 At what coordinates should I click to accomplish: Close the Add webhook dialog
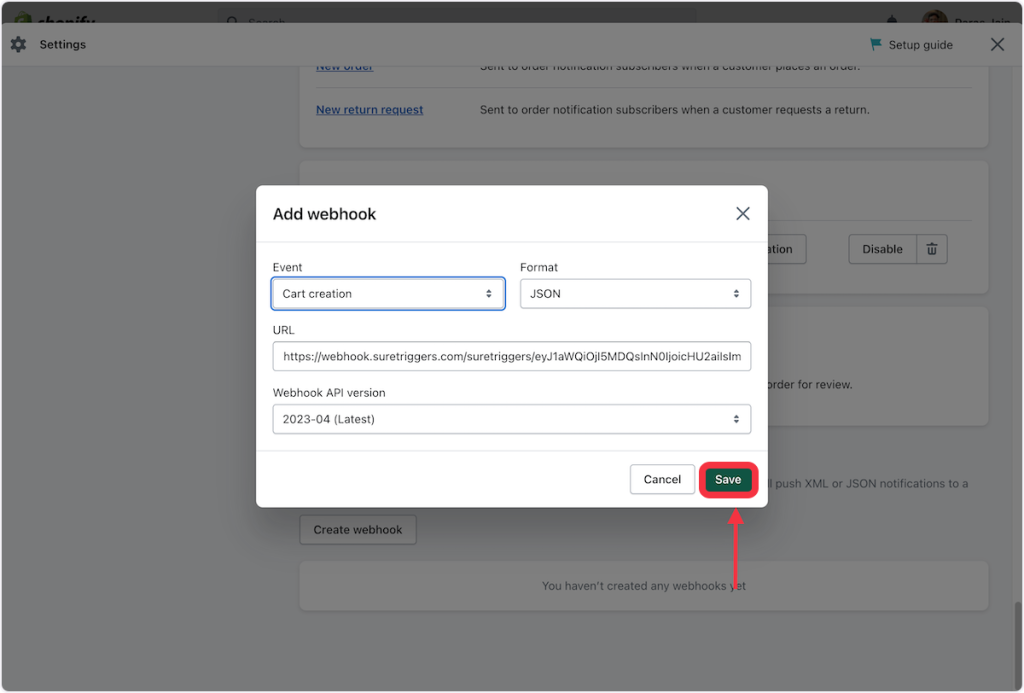(x=742, y=214)
